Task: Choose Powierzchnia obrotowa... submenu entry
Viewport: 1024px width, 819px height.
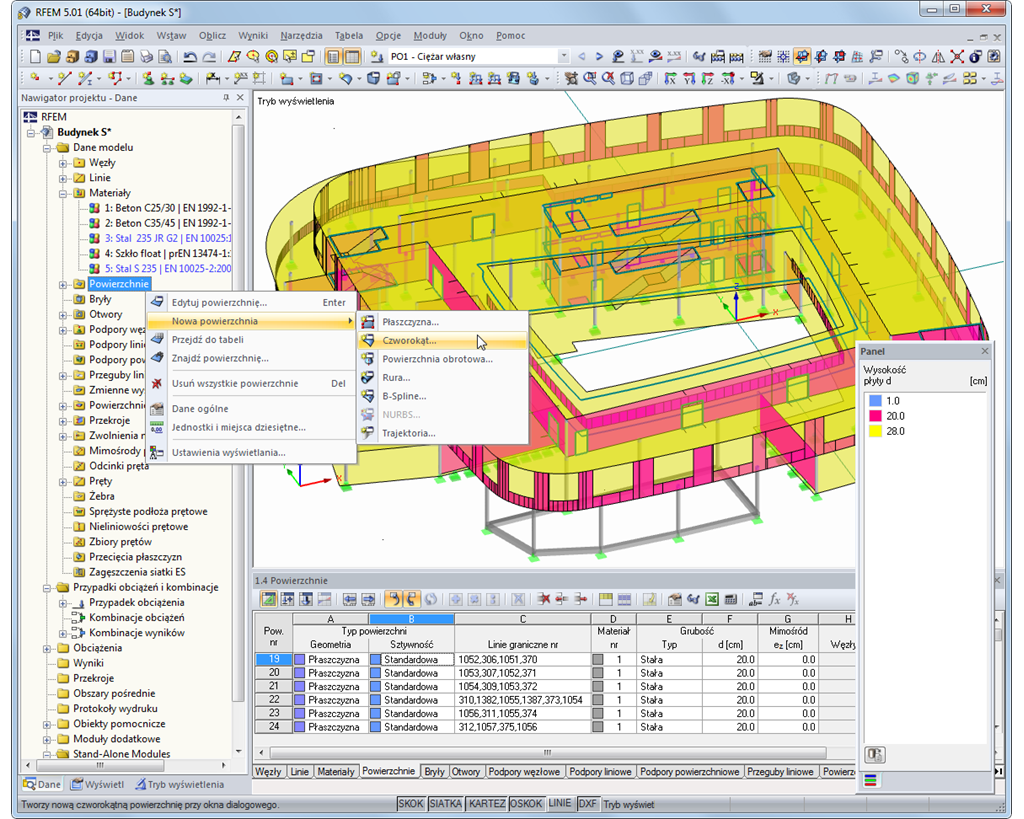Action: [443, 359]
